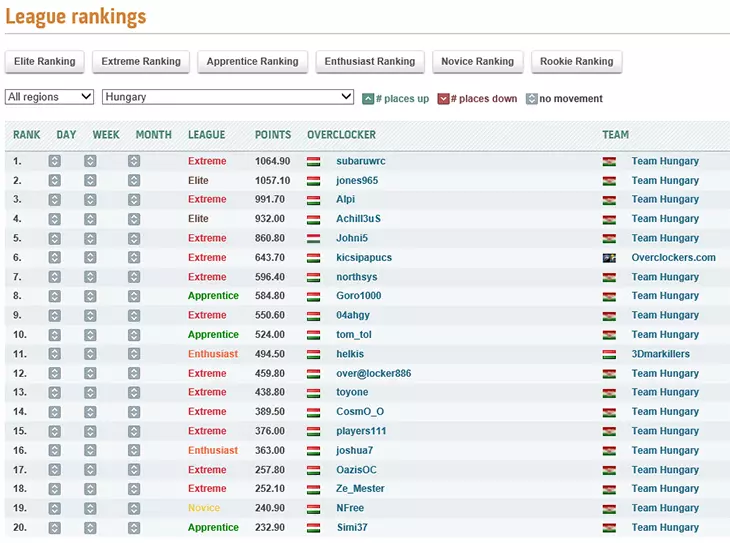The image size is (730, 543).
Task: Show the Novice Ranking
Action: coord(478,61)
